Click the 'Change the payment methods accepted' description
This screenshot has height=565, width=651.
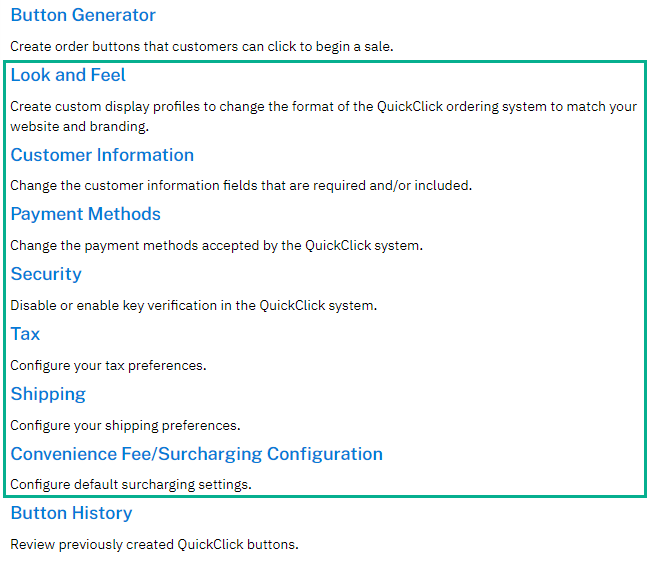pyautogui.click(x=217, y=246)
